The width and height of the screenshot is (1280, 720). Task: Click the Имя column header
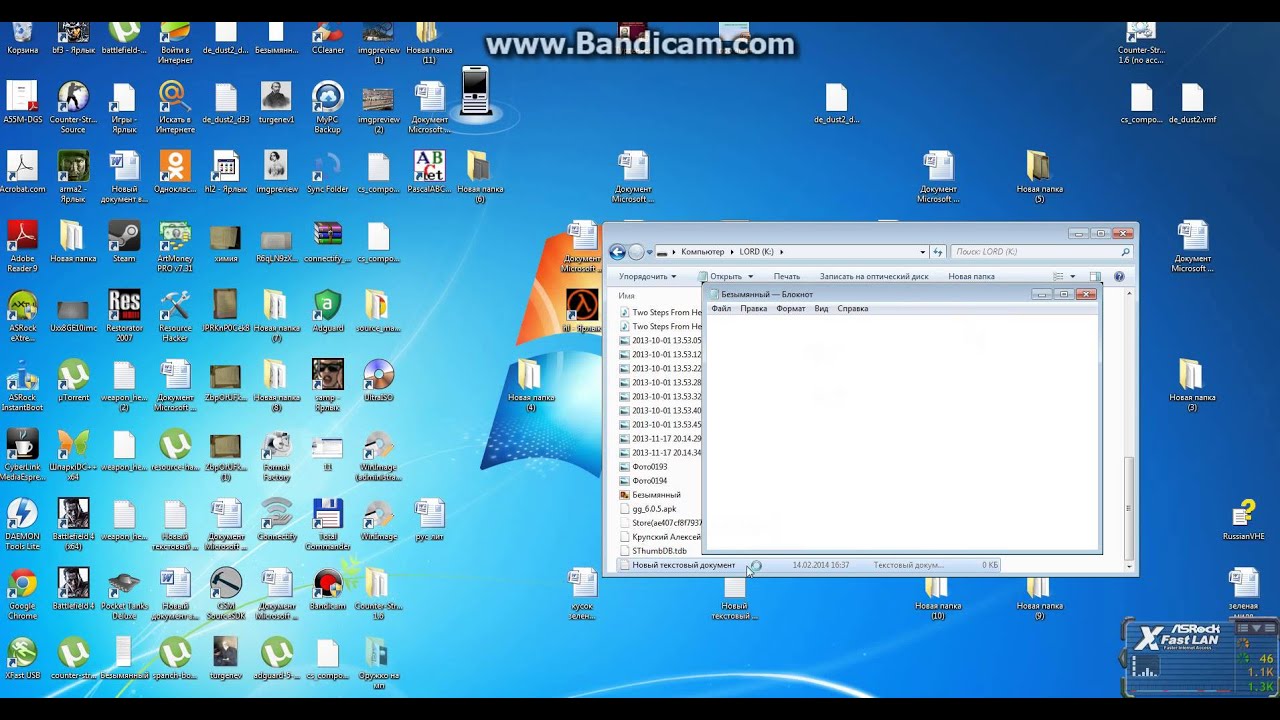coord(626,296)
